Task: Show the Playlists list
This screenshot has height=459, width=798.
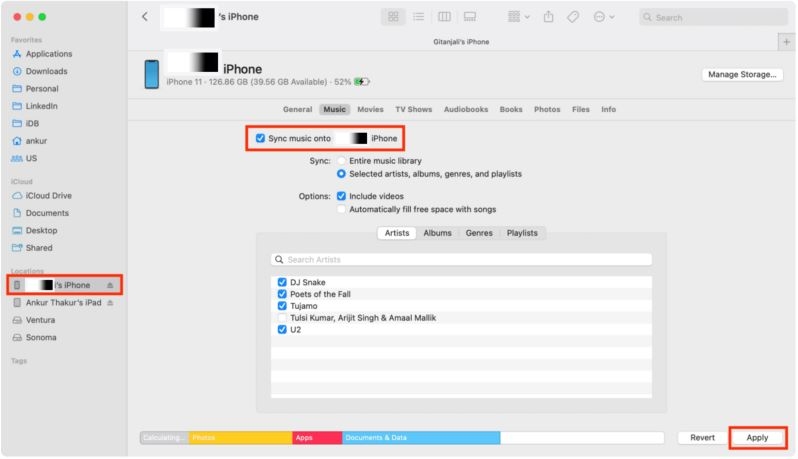Action: tap(522, 233)
